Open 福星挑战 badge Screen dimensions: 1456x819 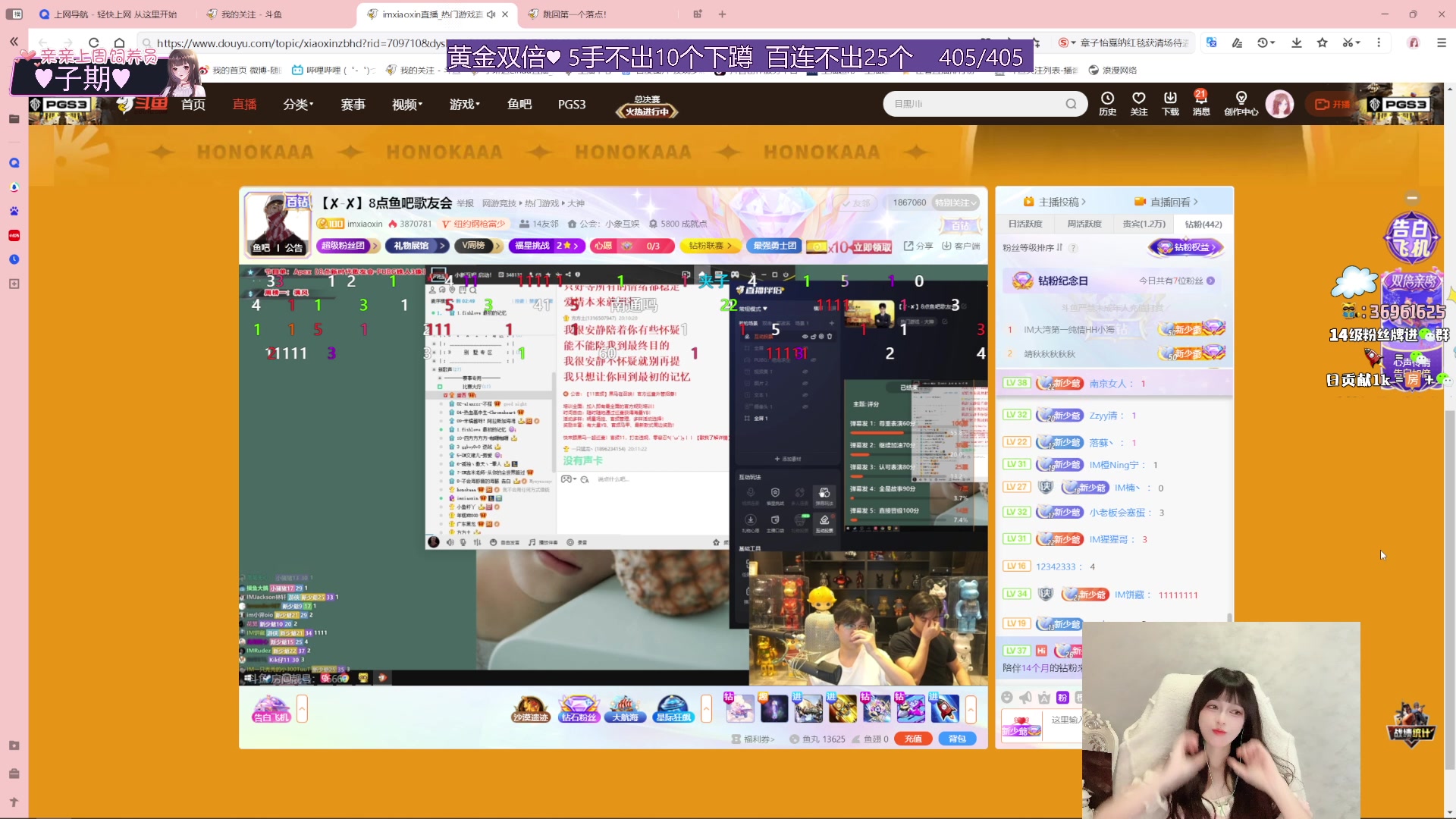click(x=546, y=246)
